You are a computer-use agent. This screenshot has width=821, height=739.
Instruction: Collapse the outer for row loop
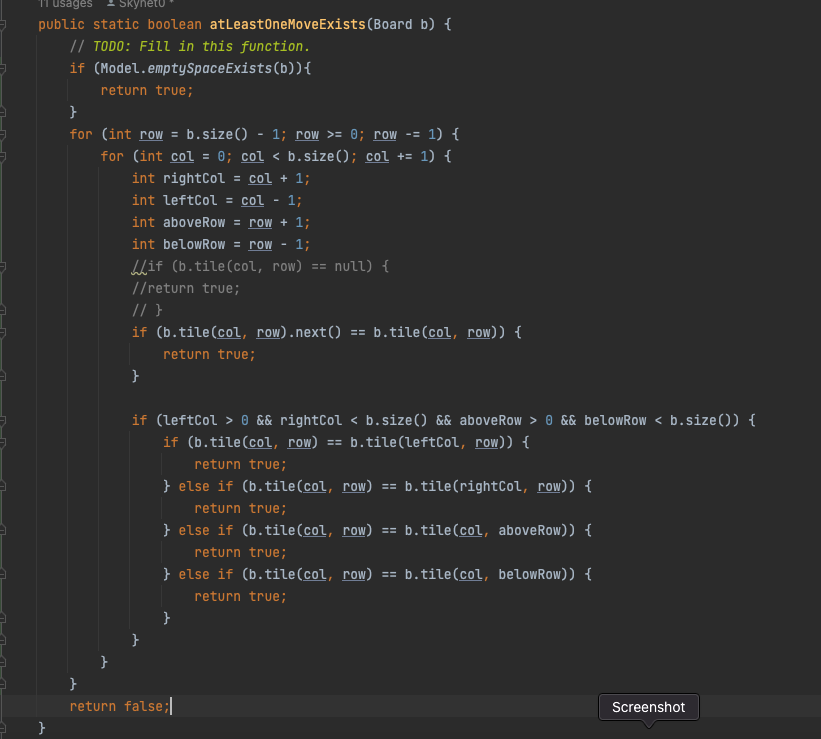pos(4,134)
